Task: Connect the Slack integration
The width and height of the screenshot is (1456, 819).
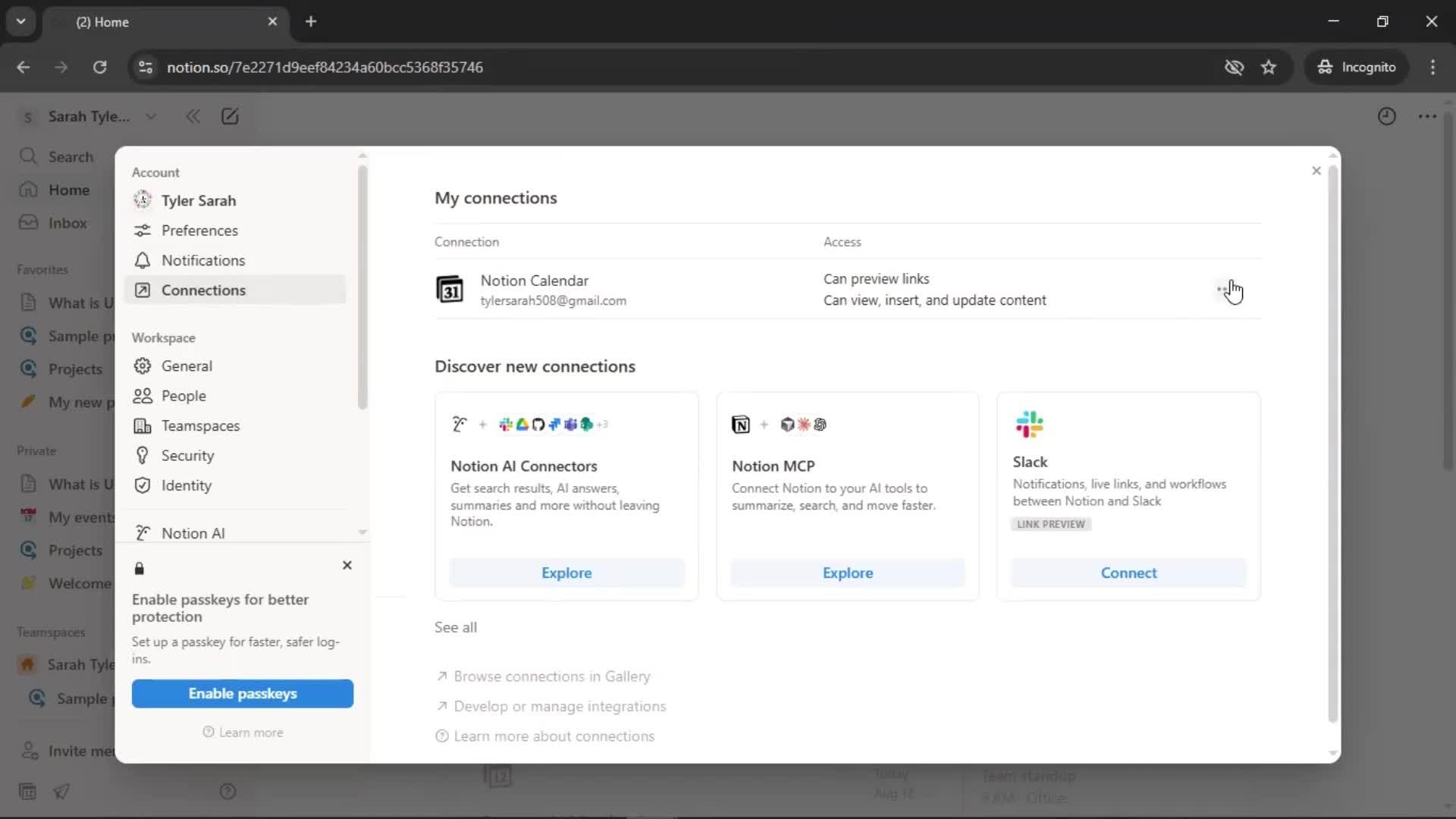Action: point(1128,573)
